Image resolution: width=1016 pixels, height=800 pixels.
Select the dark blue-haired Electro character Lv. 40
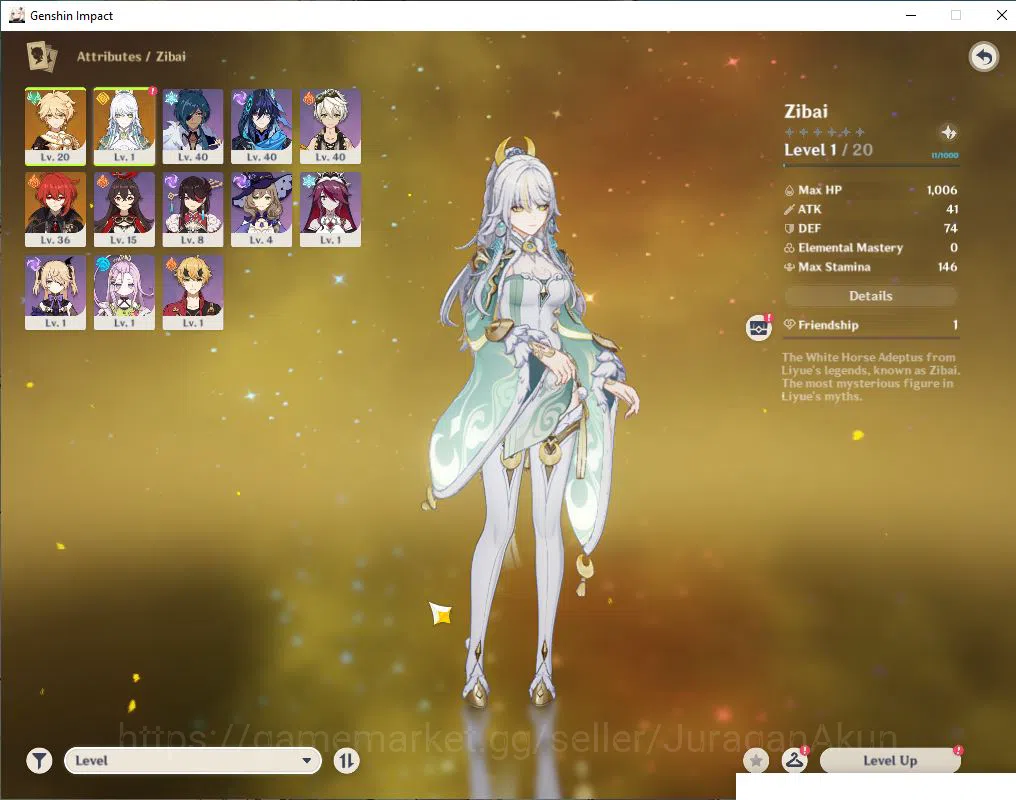pyautogui.click(x=261, y=126)
